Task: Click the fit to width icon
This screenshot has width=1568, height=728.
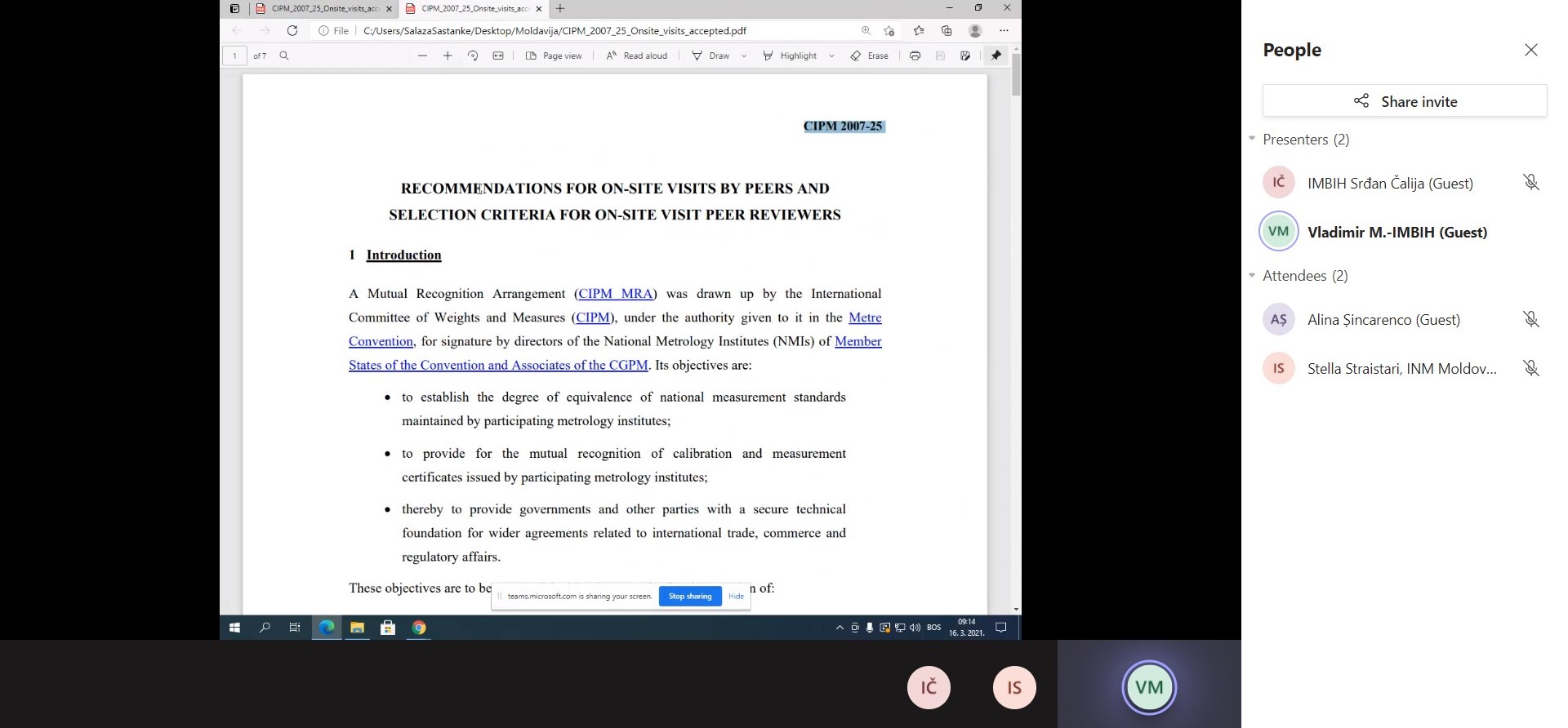Action: (x=498, y=55)
